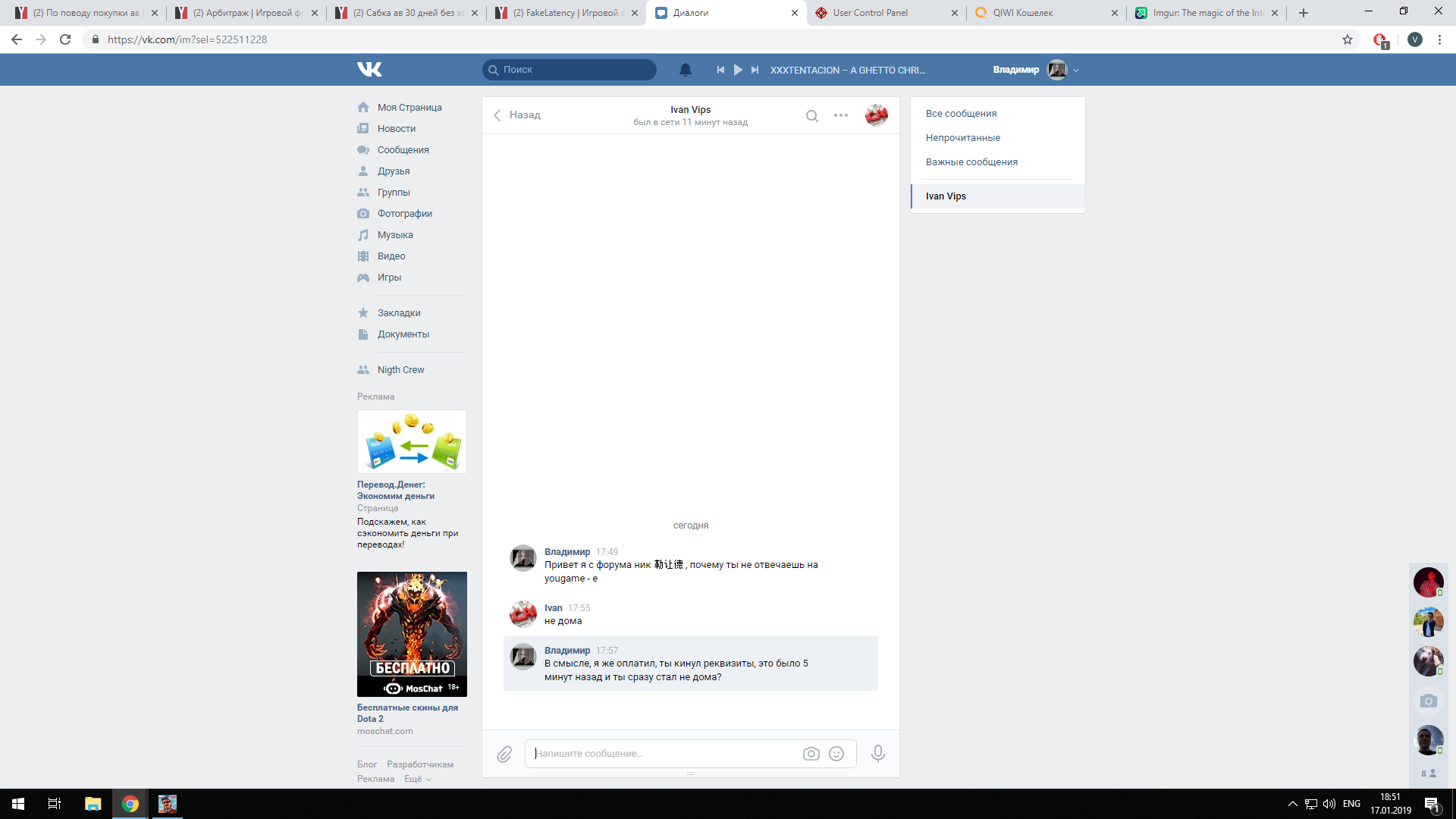The height and width of the screenshot is (819, 1456).
Task: Open File Explorer from the taskbar
Action: coord(93,804)
